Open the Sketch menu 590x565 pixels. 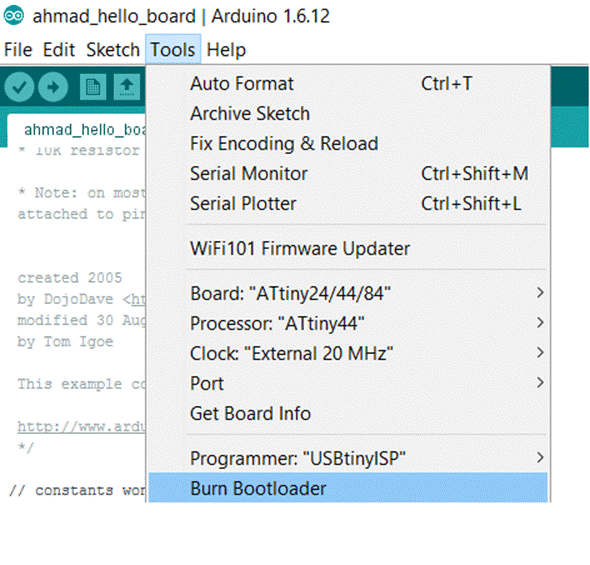(x=113, y=50)
